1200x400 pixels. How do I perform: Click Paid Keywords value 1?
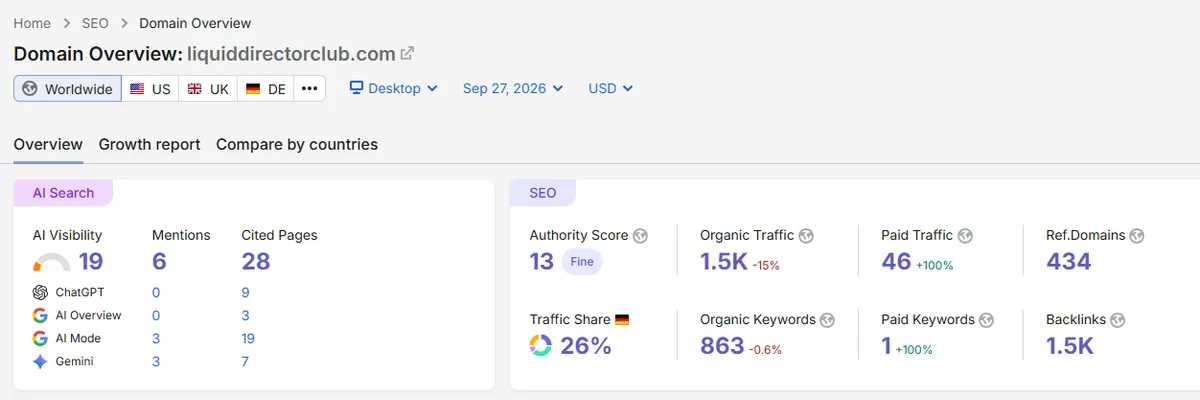pyautogui.click(x=886, y=346)
